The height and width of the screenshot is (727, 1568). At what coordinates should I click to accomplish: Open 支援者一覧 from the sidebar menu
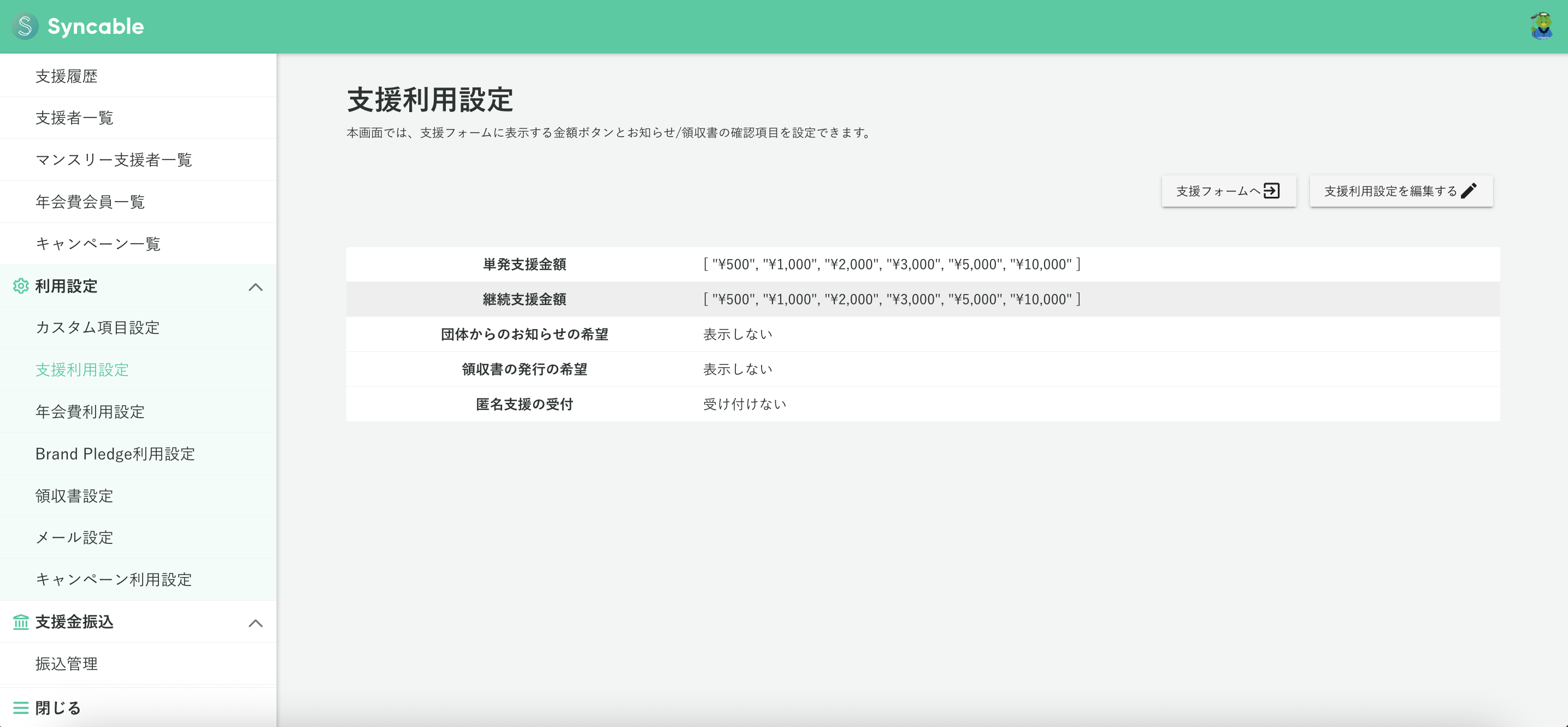click(x=74, y=118)
